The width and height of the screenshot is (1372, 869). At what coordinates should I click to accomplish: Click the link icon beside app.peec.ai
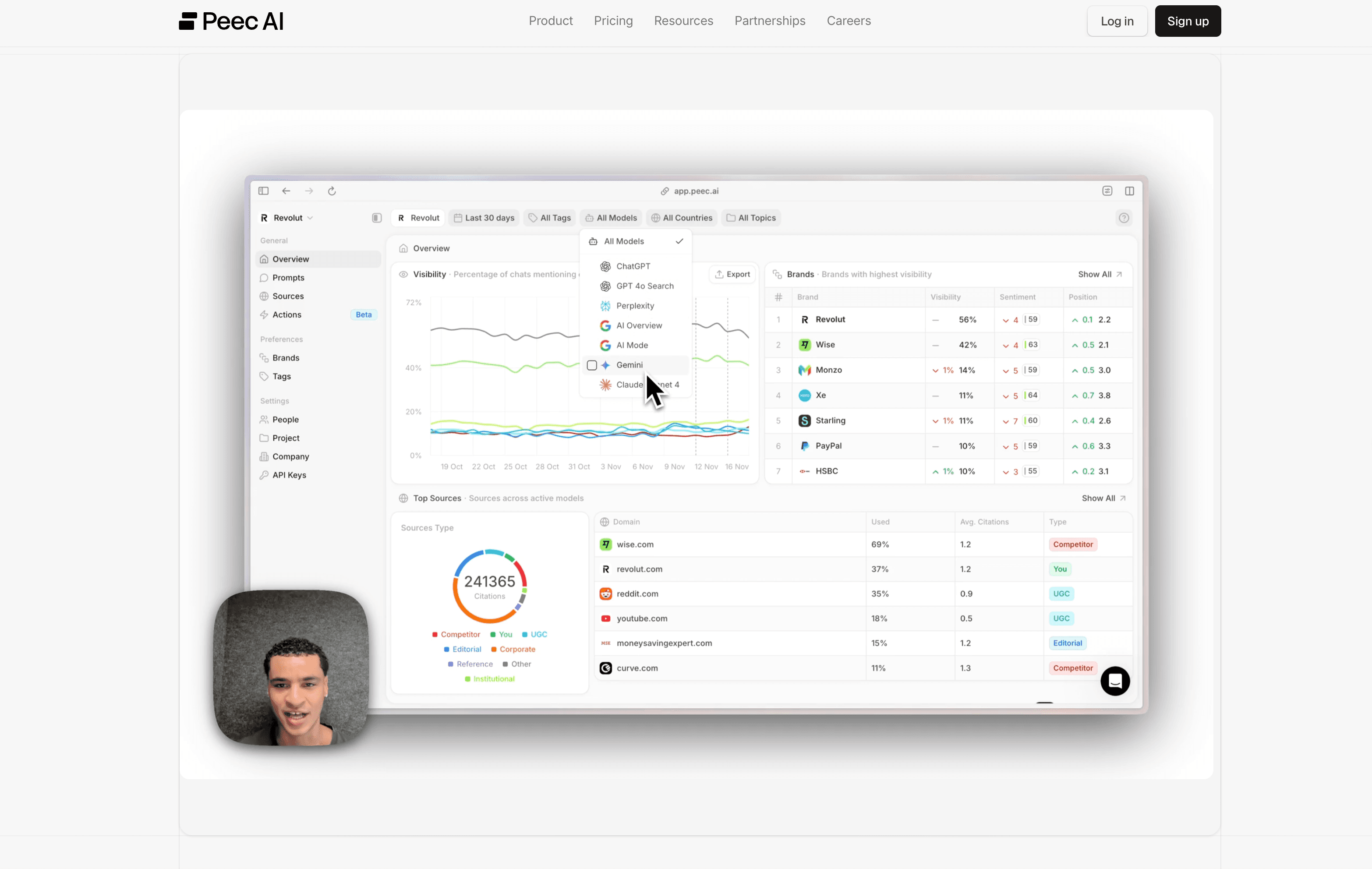point(665,191)
